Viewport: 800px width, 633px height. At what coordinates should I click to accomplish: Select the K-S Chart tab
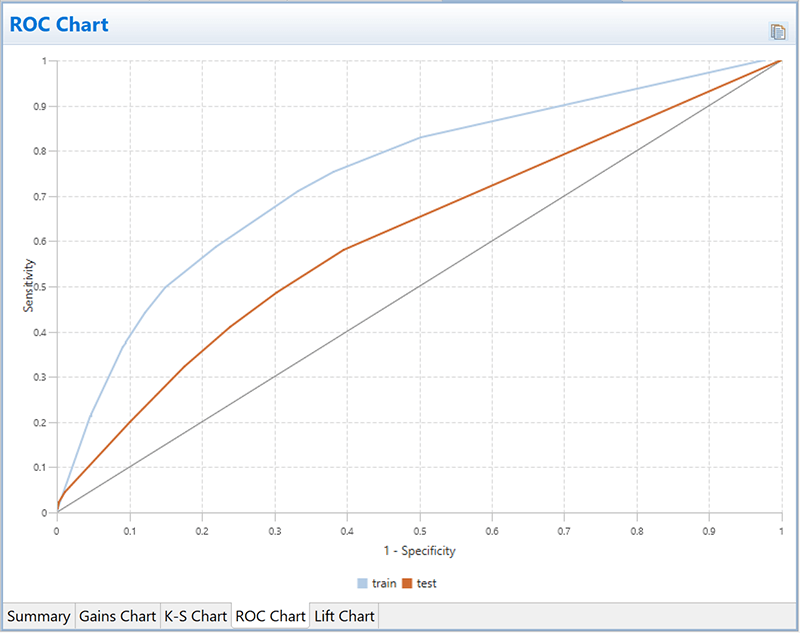click(x=195, y=616)
